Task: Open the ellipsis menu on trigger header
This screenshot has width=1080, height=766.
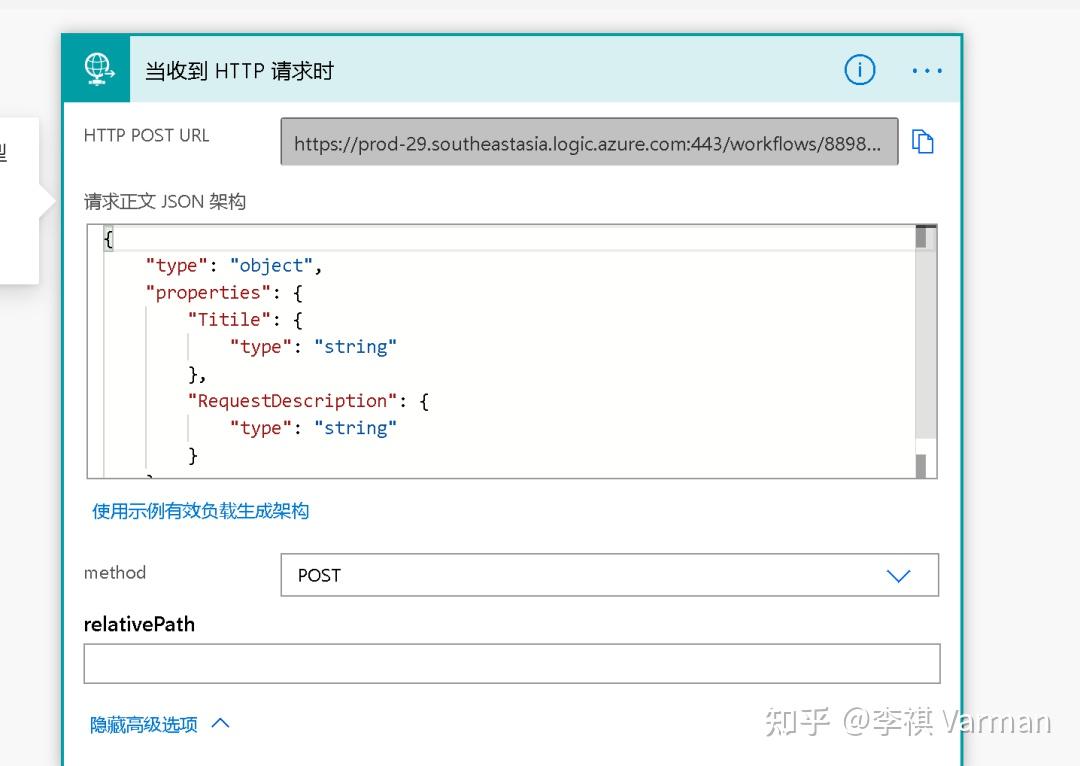Action: pos(926,70)
